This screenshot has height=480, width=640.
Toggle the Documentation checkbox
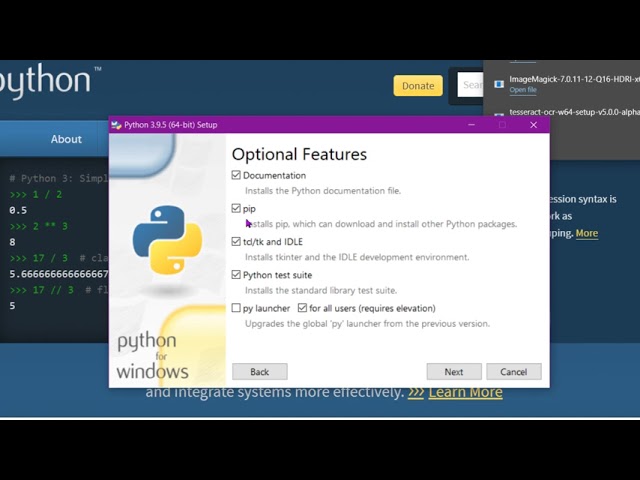point(236,175)
